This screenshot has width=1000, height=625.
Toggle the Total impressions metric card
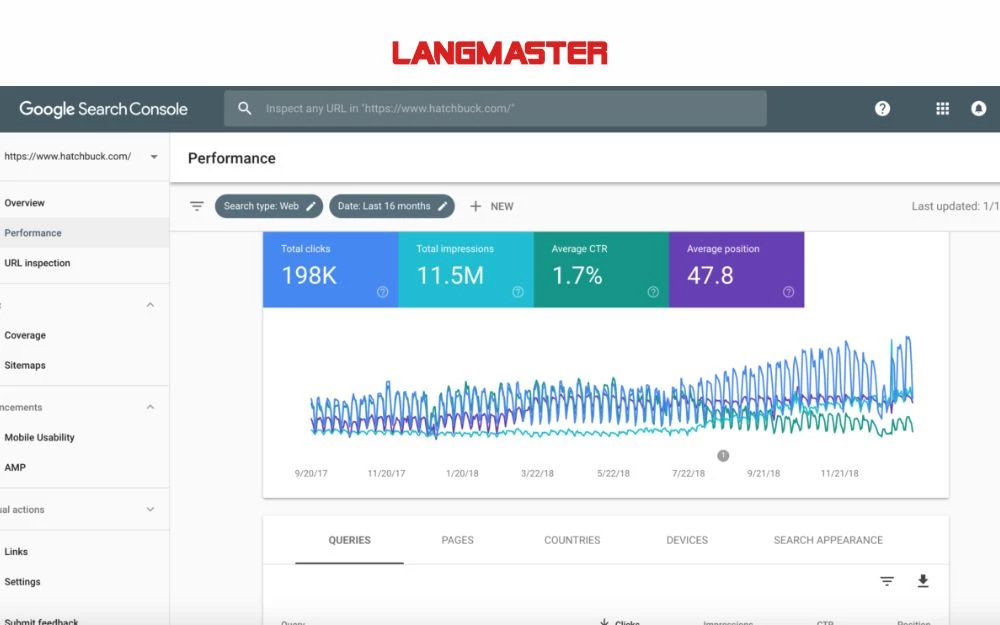(466, 270)
